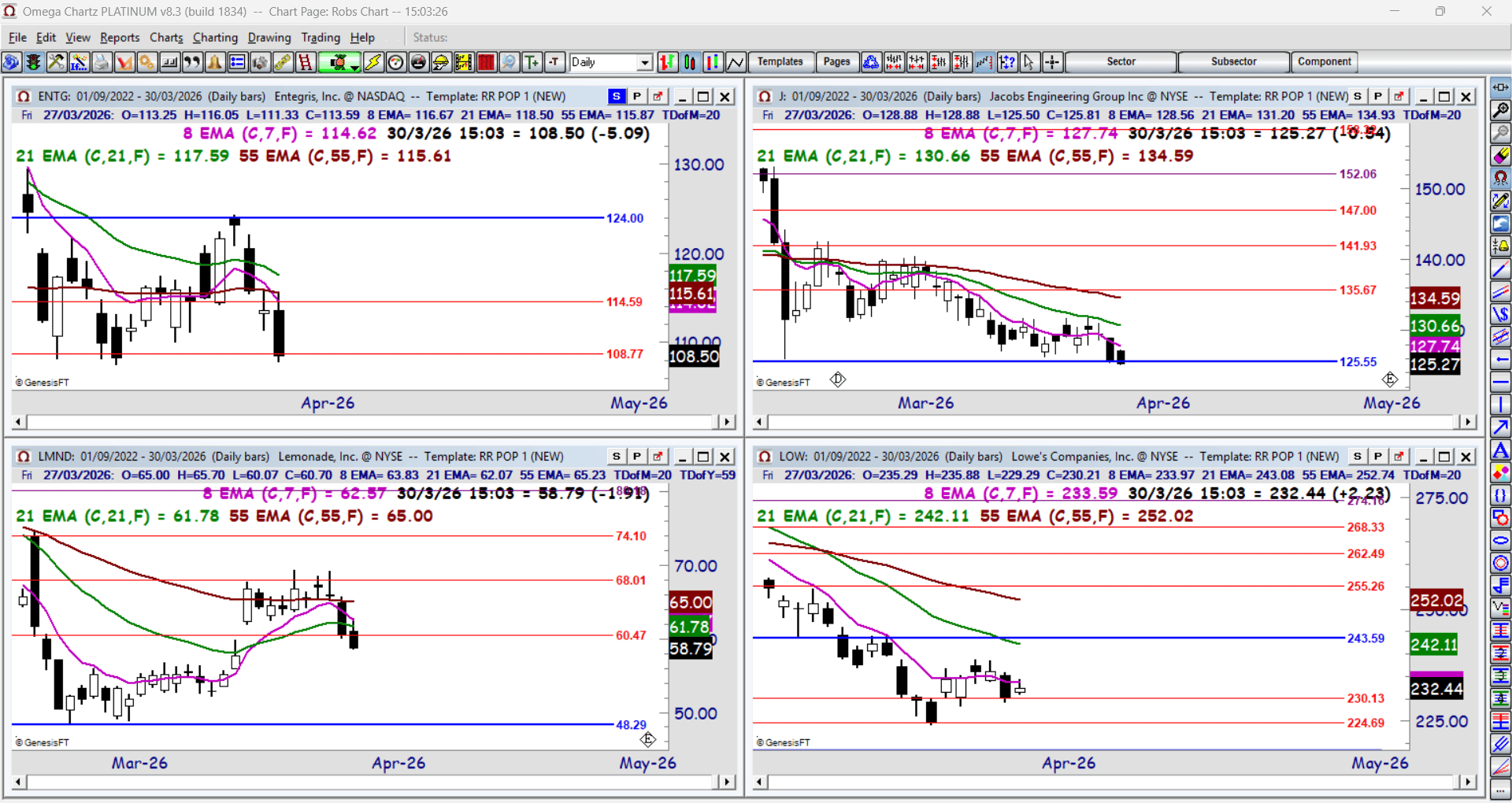Click the Subsector button

click(1234, 62)
